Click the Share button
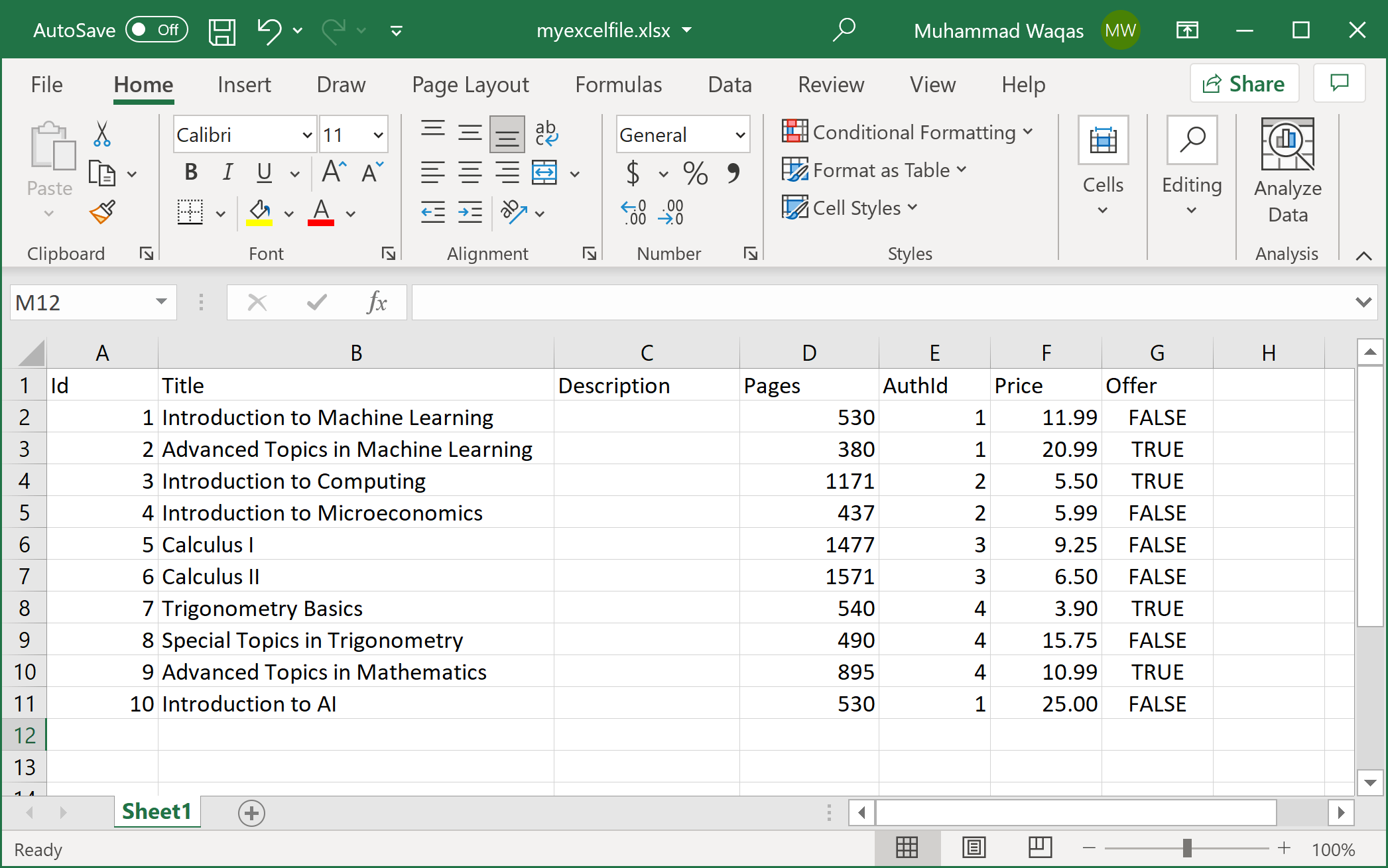Screen dimensions: 1388x868 tap(1244, 84)
